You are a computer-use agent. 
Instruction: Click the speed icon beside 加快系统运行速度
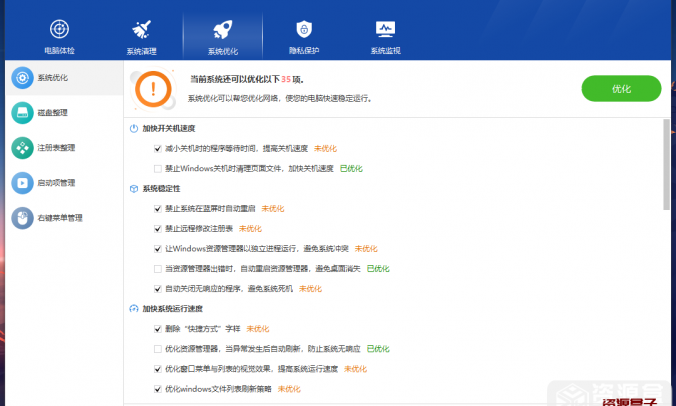pos(134,309)
